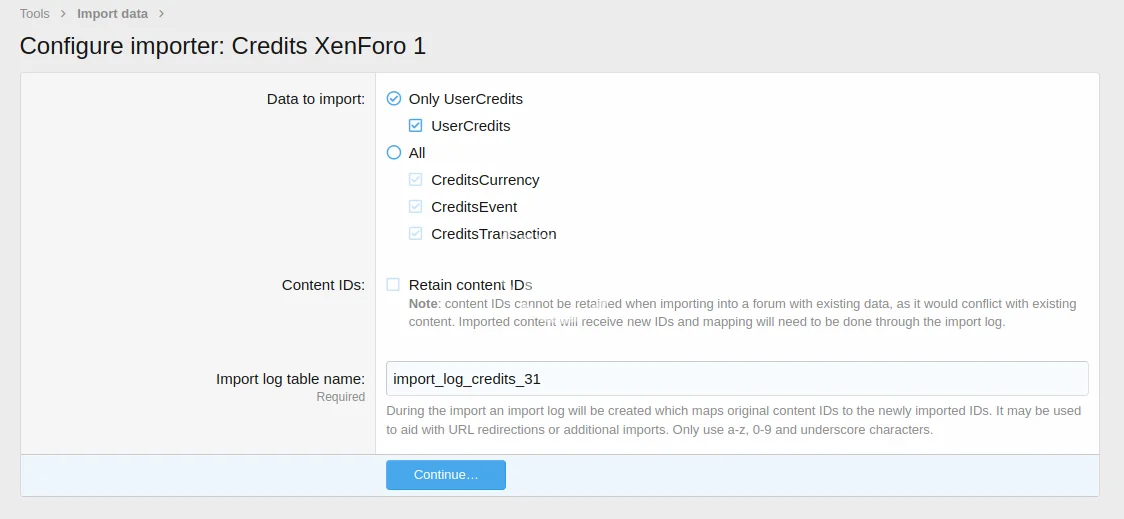1124x519 pixels.
Task: Toggle the CreditsEvent checkbox
Action: (x=416, y=207)
